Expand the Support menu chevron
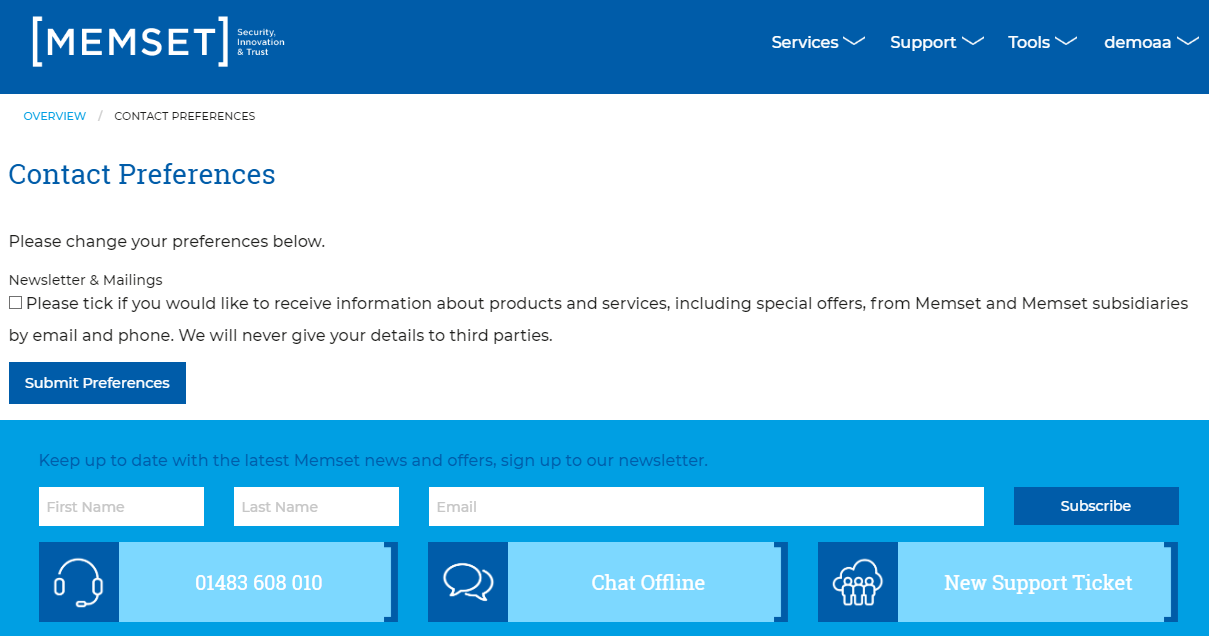1209x636 pixels. [x=973, y=41]
